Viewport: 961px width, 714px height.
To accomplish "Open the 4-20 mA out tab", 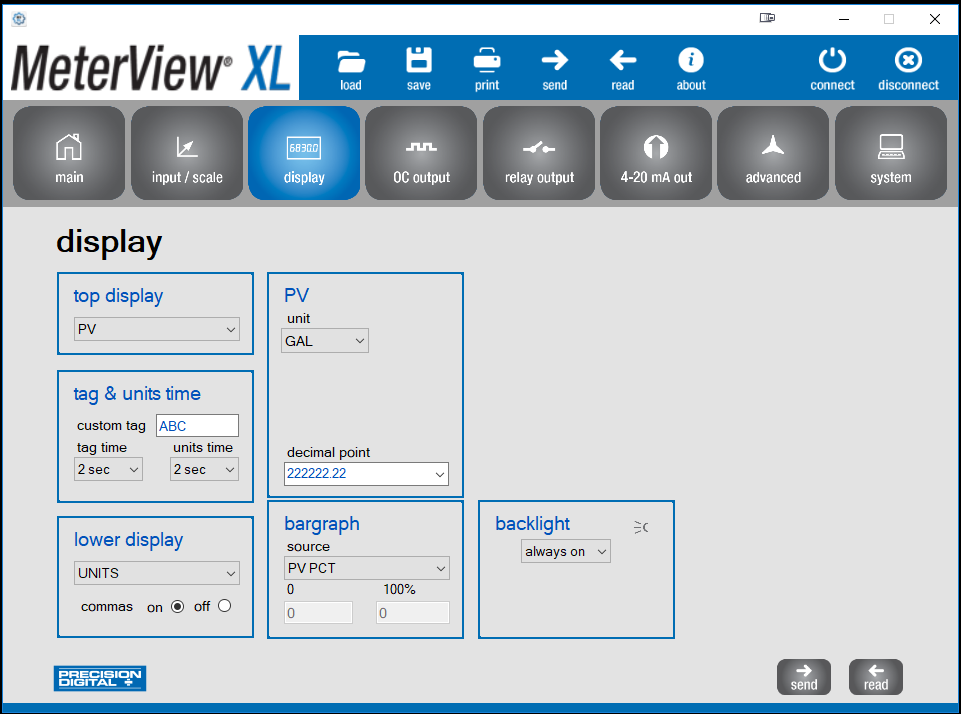I will click(656, 153).
